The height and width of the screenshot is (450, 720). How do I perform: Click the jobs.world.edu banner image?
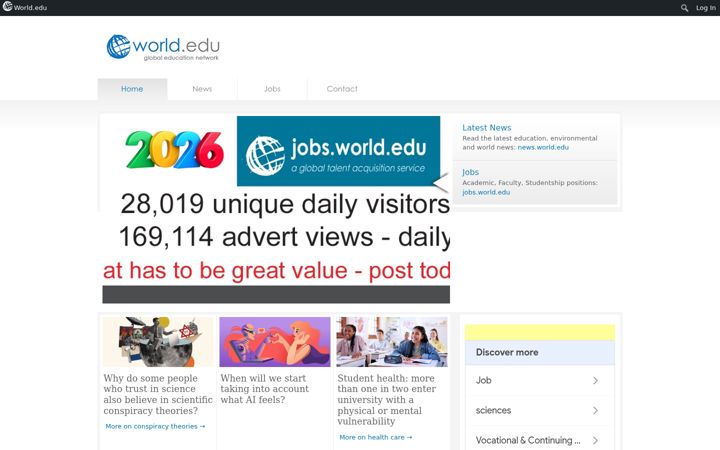tap(338, 151)
